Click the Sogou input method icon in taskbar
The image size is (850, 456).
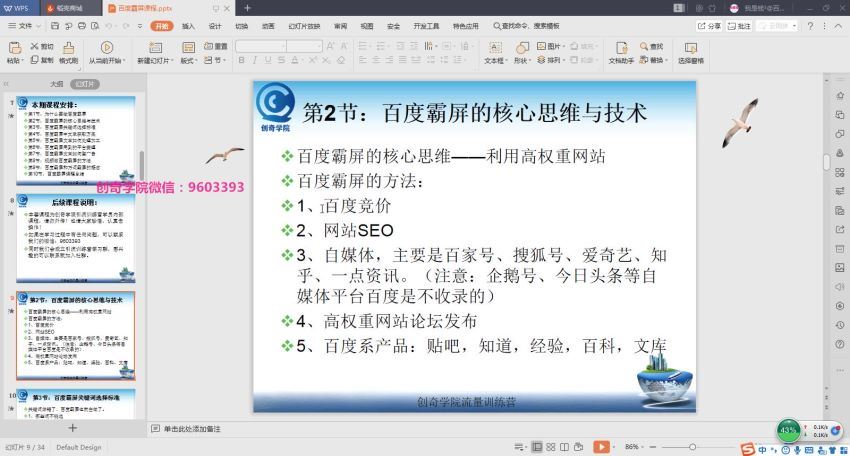748,449
